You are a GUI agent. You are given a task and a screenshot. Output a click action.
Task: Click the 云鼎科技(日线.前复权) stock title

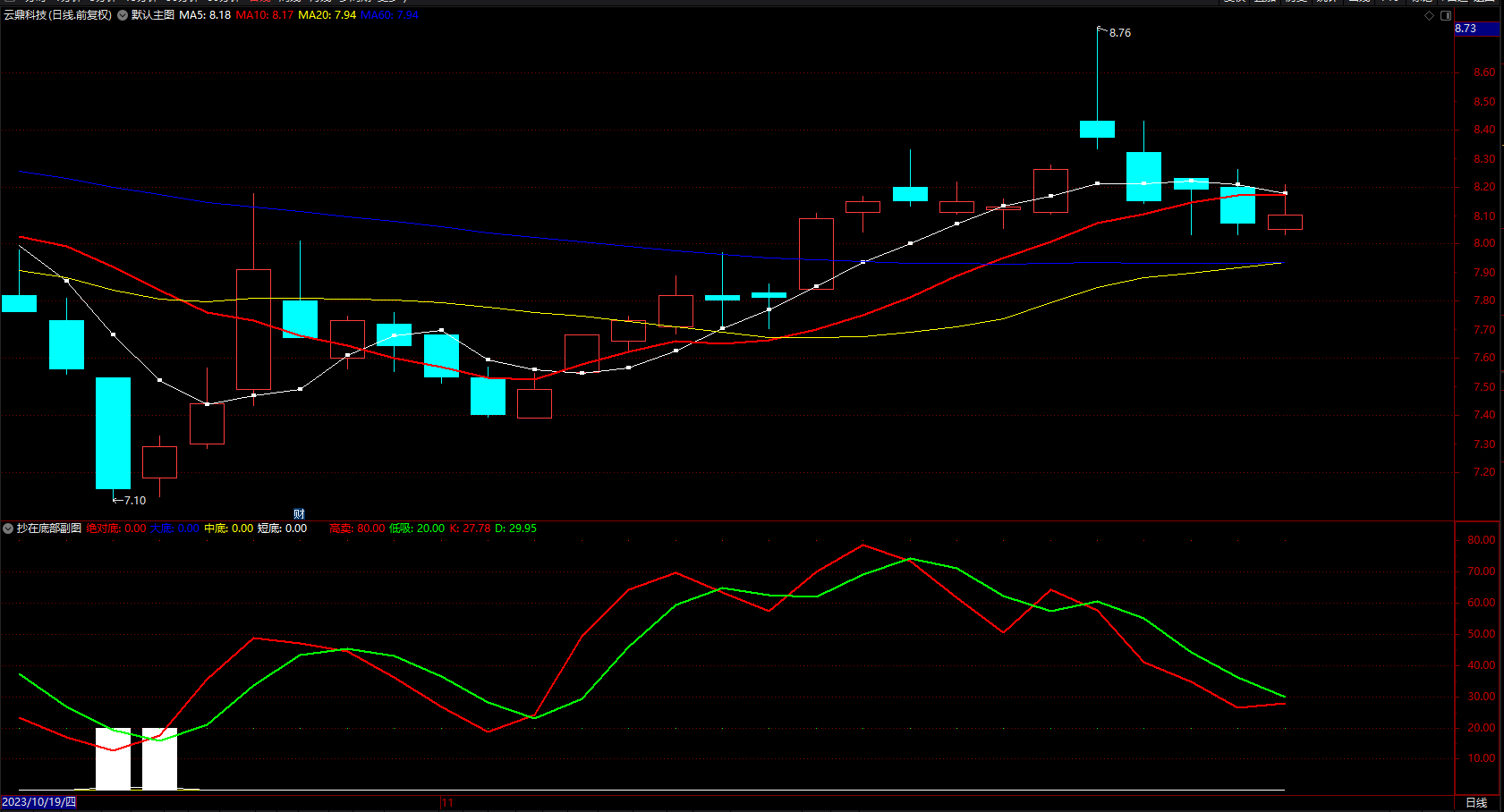pyautogui.click(x=58, y=15)
